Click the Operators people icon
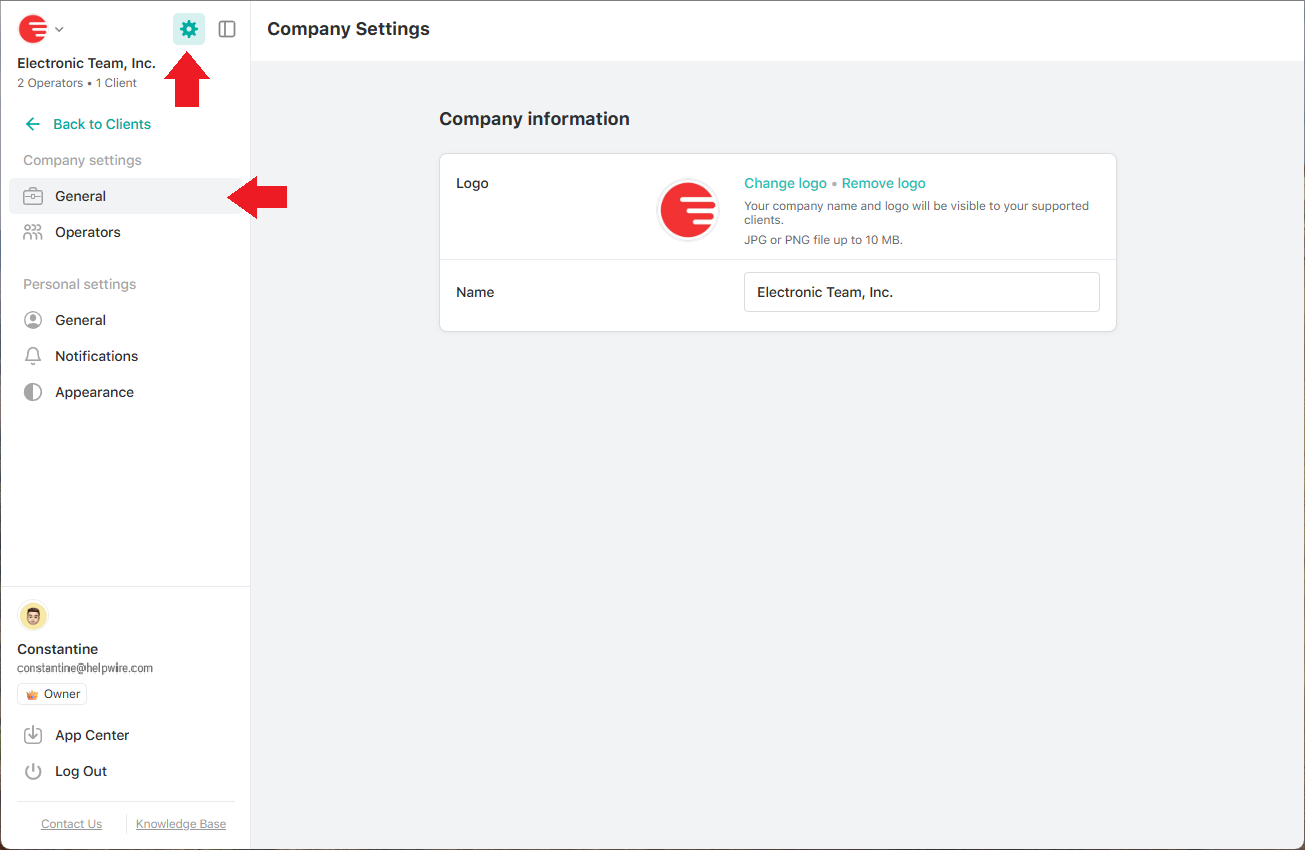 (33, 232)
